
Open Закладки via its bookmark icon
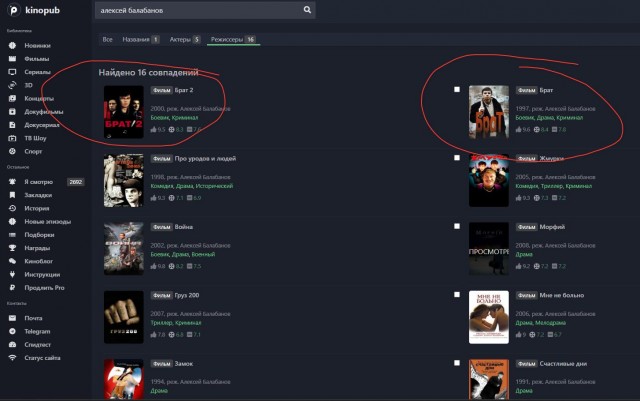click(x=12, y=195)
